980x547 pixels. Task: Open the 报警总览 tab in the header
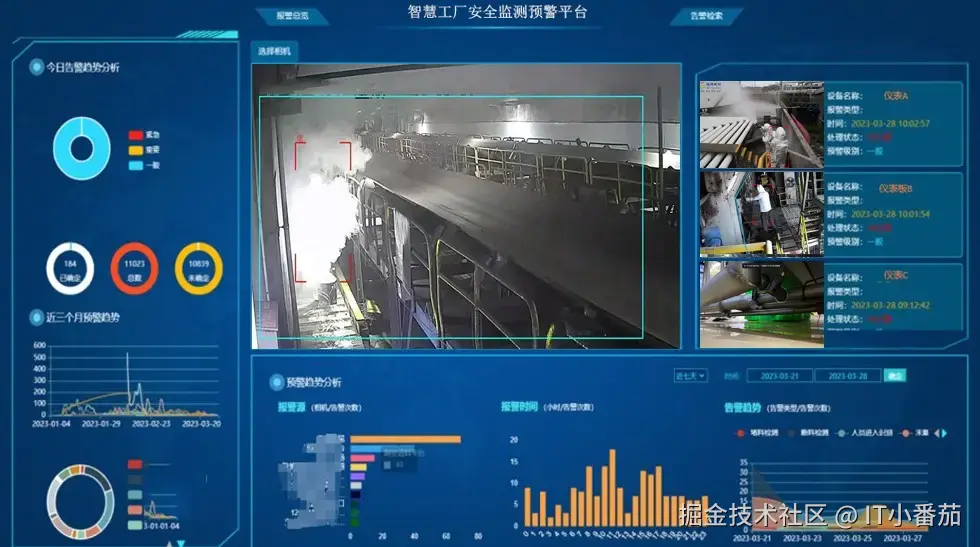point(292,16)
